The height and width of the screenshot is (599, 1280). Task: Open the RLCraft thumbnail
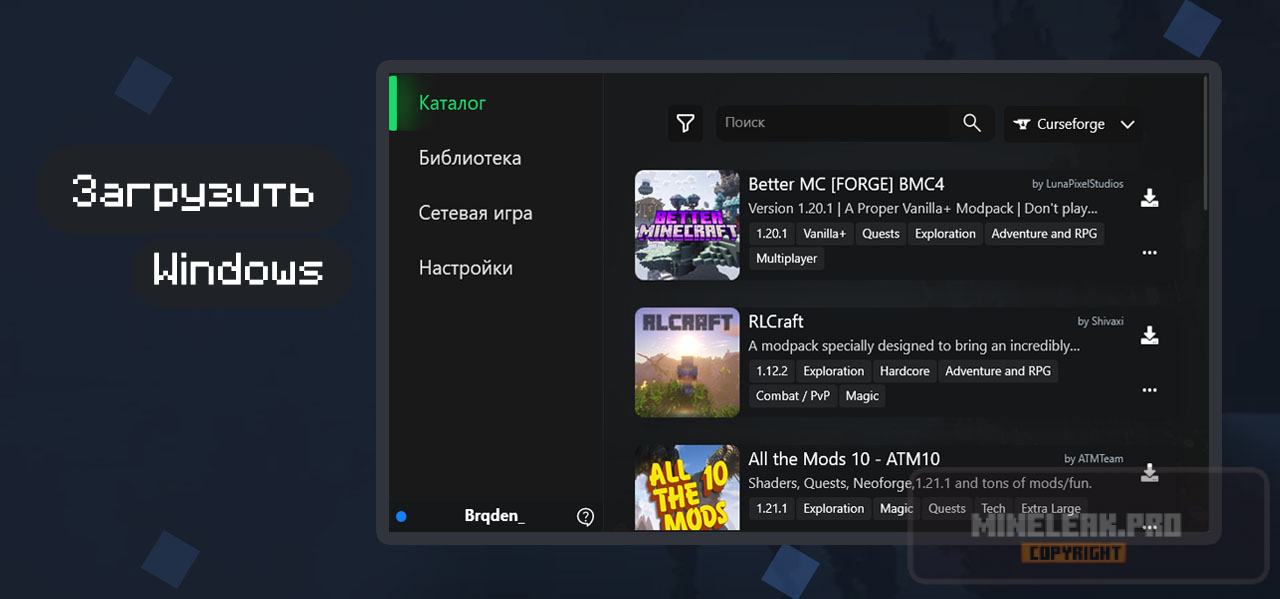pos(687,362)
